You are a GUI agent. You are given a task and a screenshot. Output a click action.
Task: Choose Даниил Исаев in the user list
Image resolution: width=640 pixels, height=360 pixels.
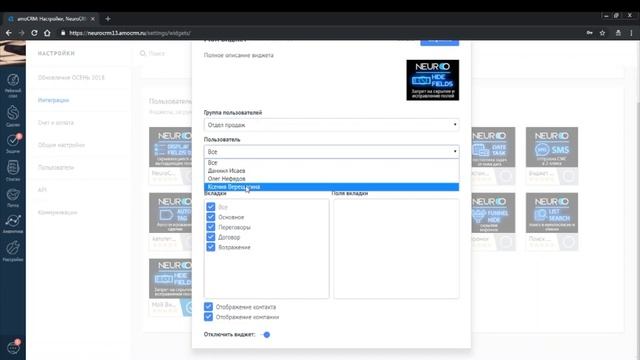[331, 171]
